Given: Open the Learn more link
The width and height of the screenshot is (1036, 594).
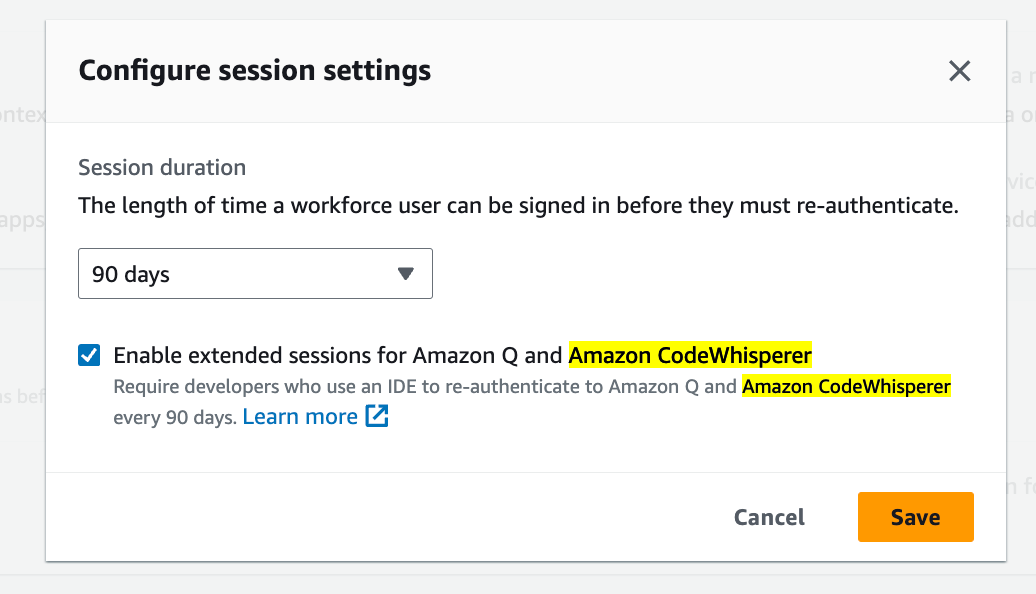Looking at the screenshot, I should click(x=300, y=416).
